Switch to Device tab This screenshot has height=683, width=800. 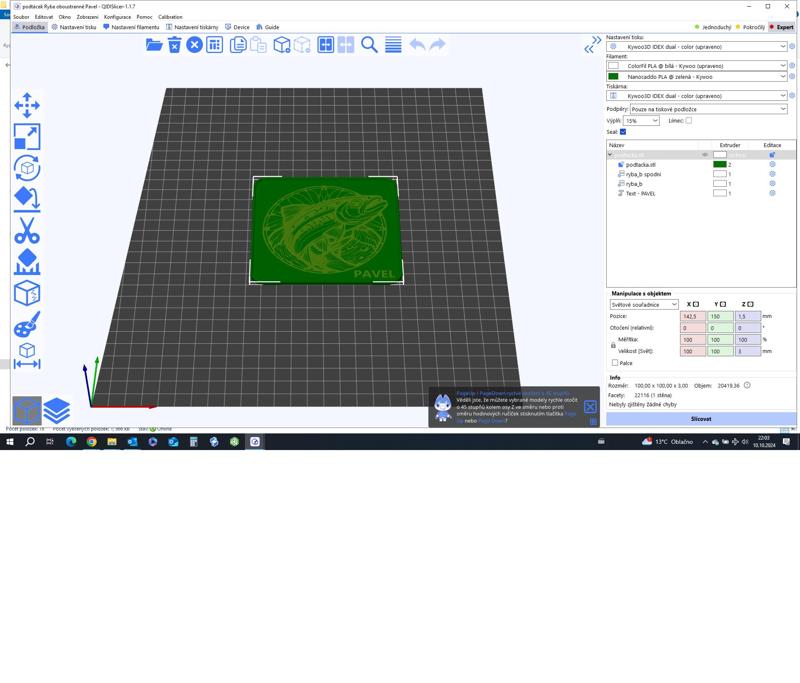[237, 27]
